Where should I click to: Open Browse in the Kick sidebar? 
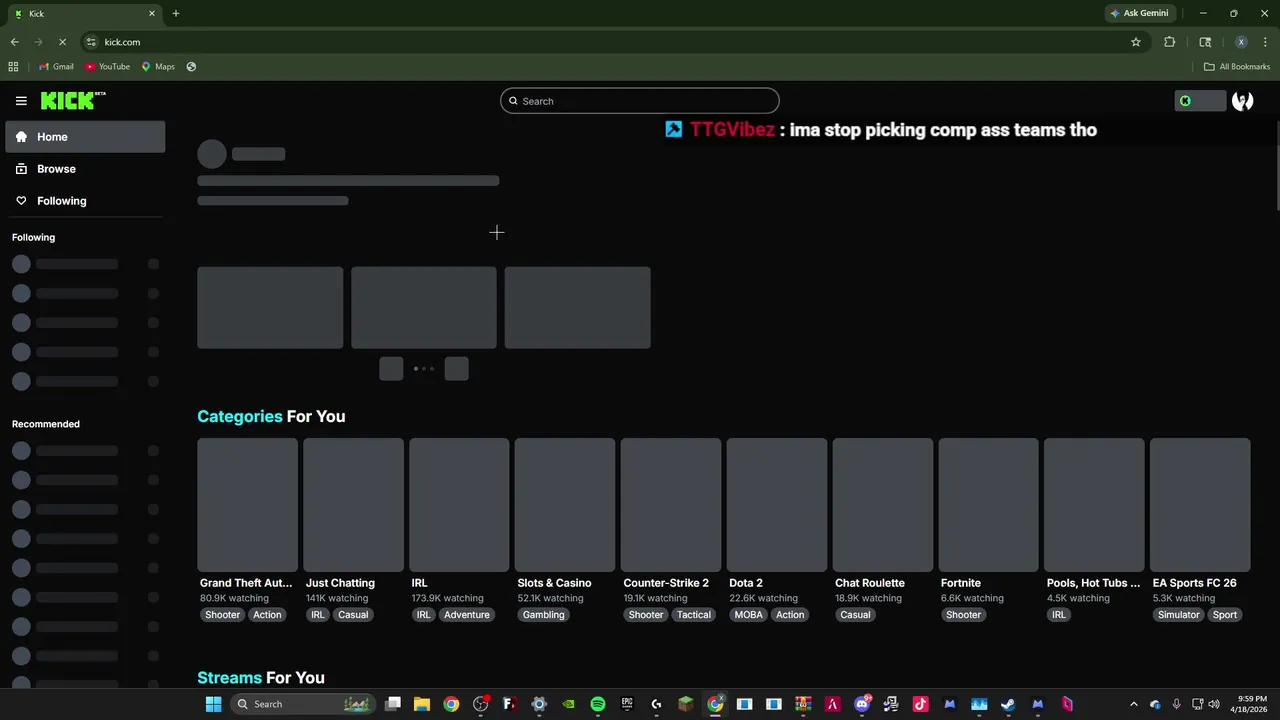(86, 169)
